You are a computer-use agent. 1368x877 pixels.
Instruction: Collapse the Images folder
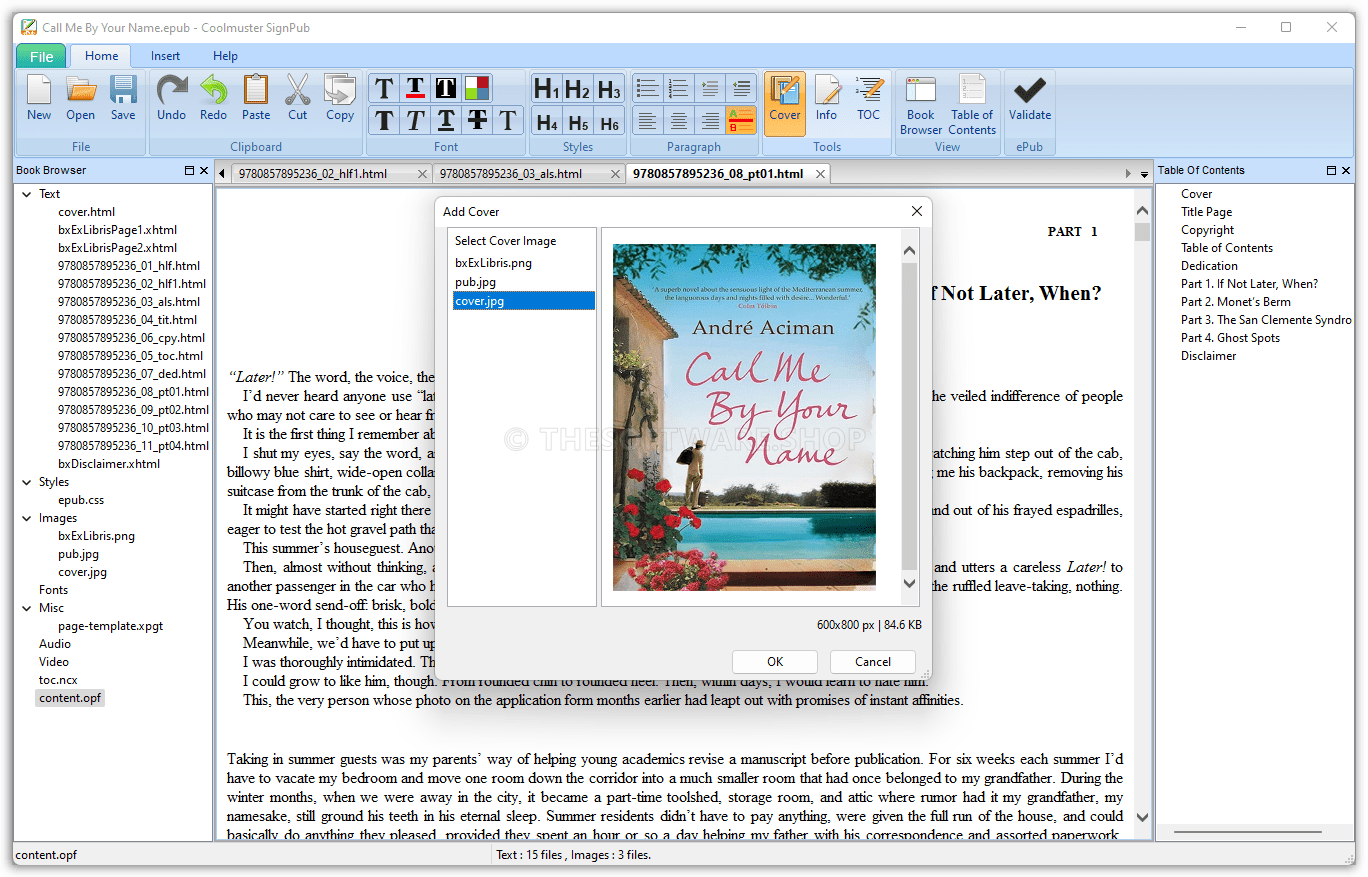(26, 518)
